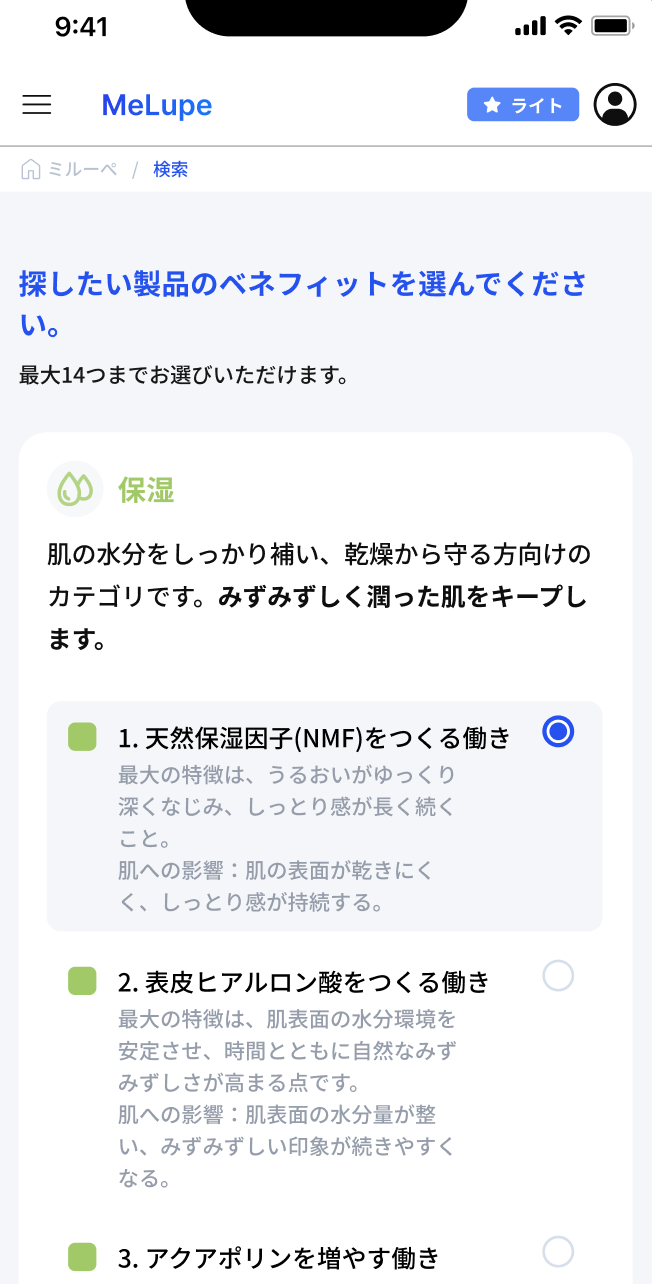Click green swatch beside 表皮ヒアルロン酸 option
Image resolution: width=652 pixels, height=1284 pixels.
pos(82,982)
